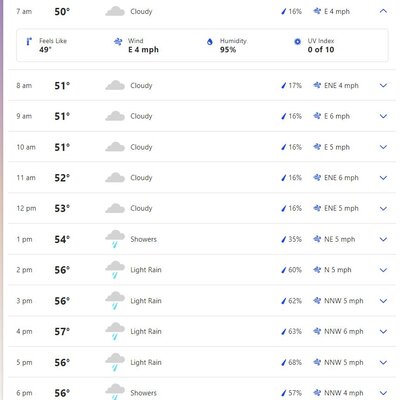Click the Wind icon in details panel

point(118,42)
